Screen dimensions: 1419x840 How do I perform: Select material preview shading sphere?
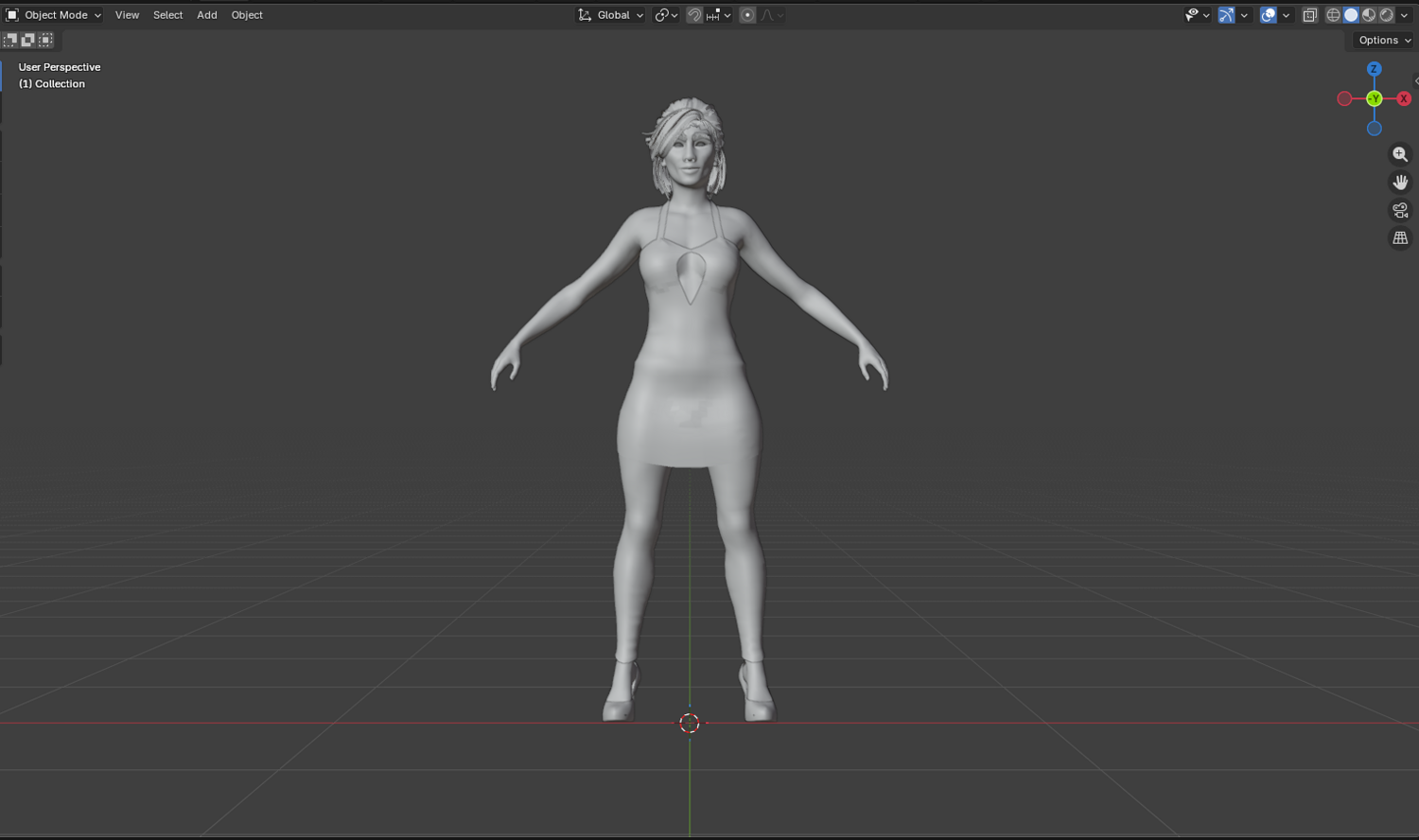coord(1369,15)
